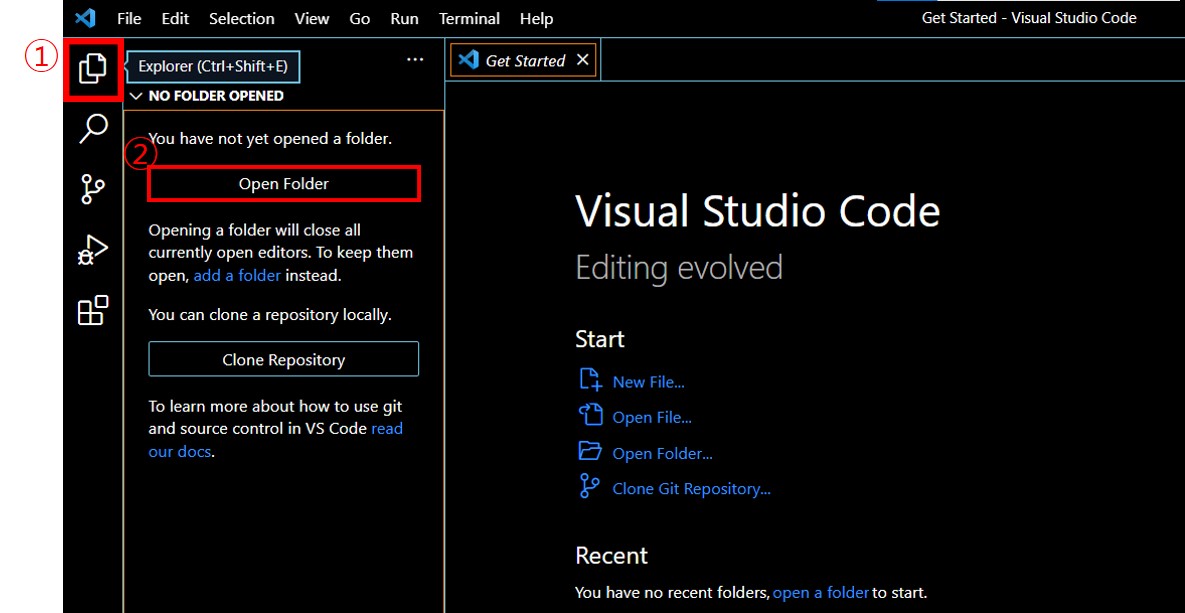1185x613 pixels.
Task: Click the 'Get Started - Visual Studio Code' title
Action: (1029, 18)
